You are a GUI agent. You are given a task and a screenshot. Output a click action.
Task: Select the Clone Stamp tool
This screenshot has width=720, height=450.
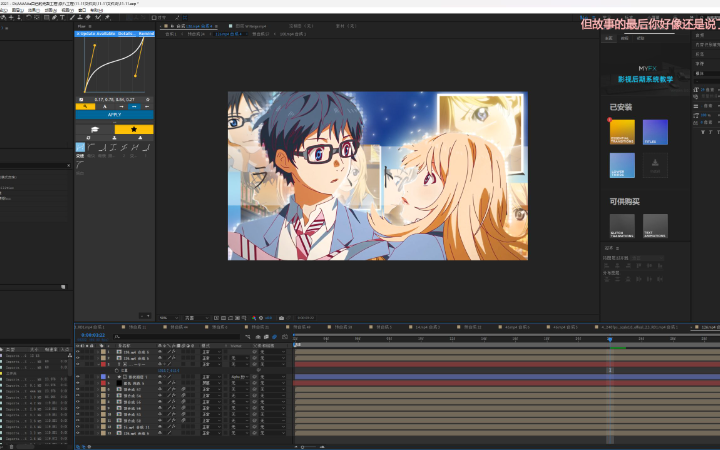(x=80, y=17)
